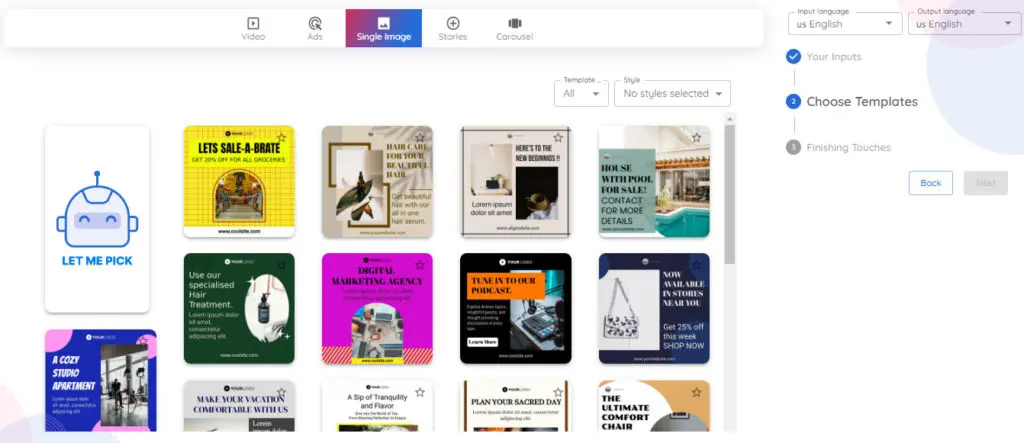The height and width of the screenshot is (443, 1024).
Task: Switch to the Stories tab
Action: pos(453,28)
